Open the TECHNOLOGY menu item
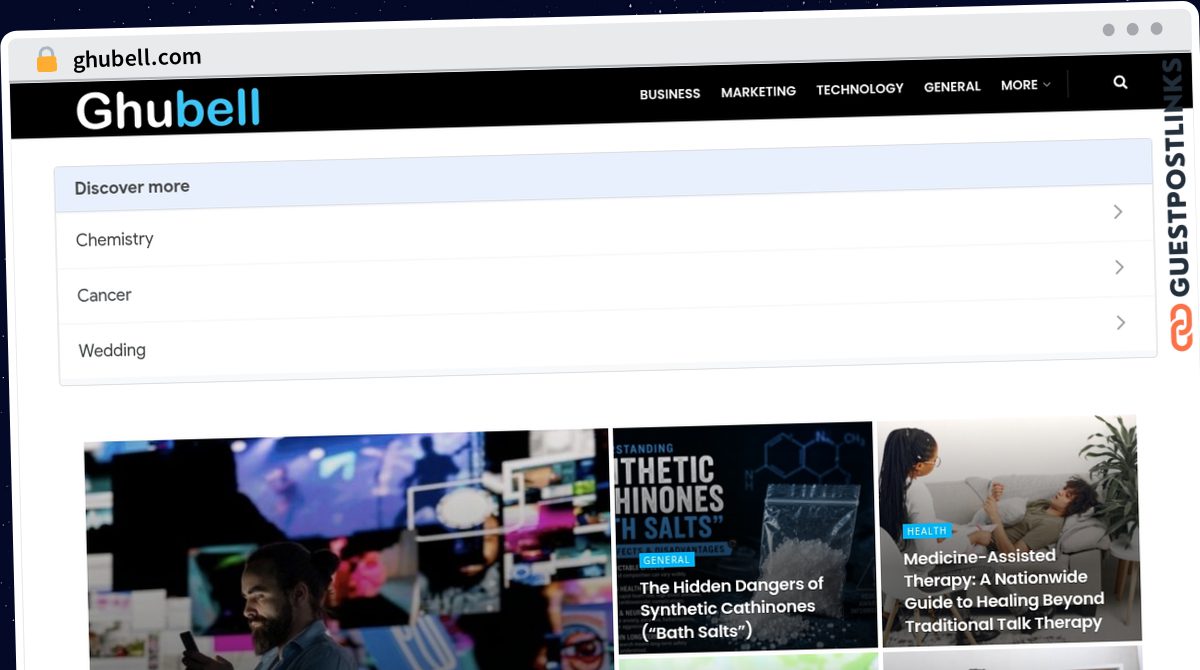 point(859,89)
